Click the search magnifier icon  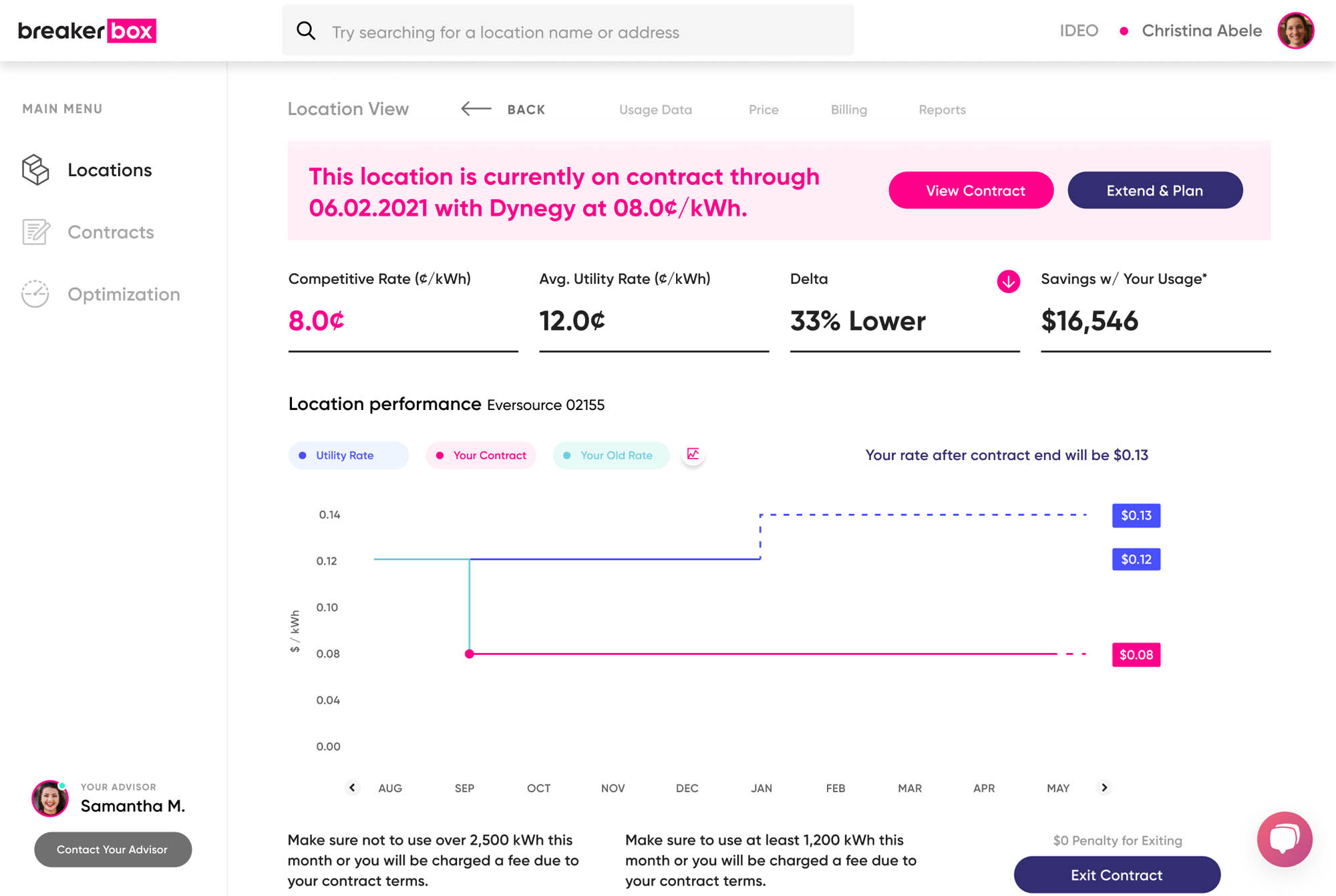click(306, 31)
